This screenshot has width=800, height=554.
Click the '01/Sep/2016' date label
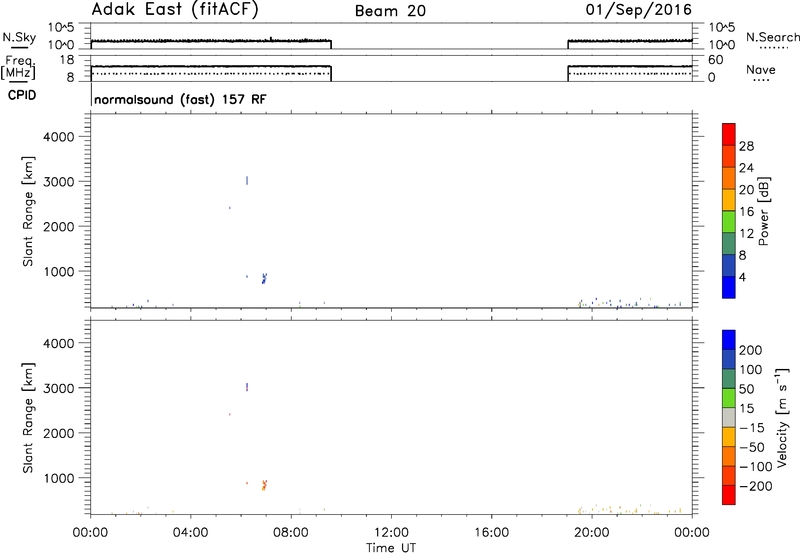pyautogui.click(x=638, y=10)
